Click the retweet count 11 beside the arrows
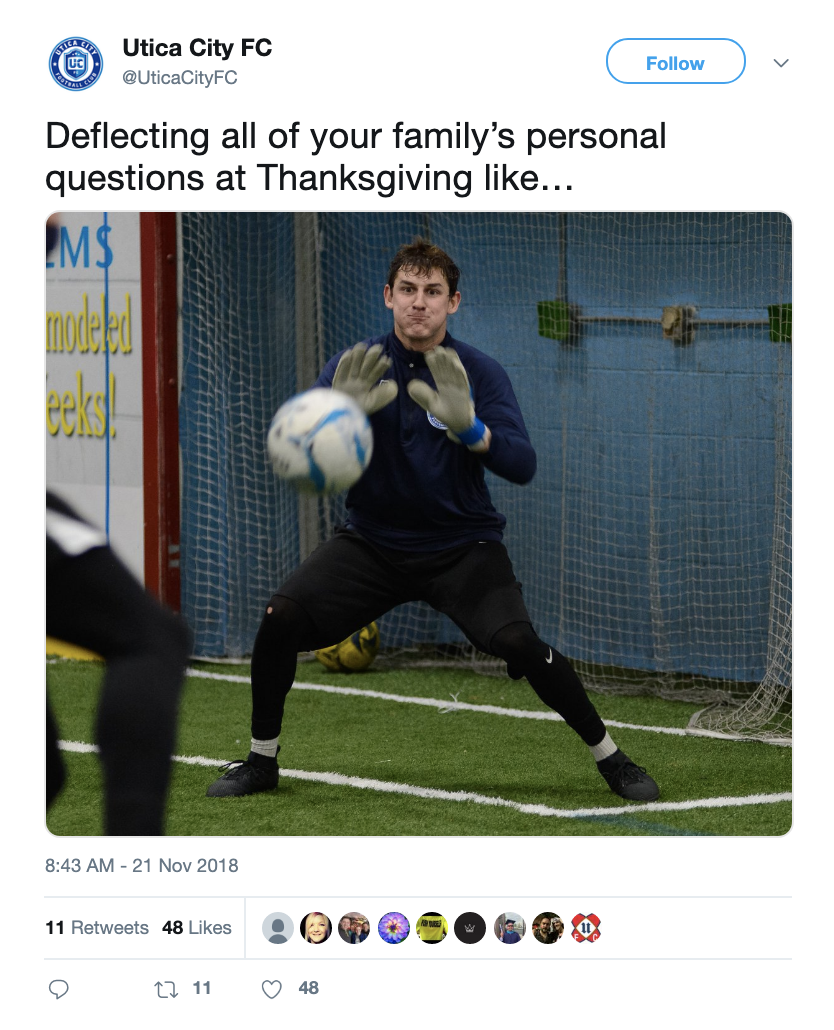The image size is (834, 1030). [x=202, y=988]
